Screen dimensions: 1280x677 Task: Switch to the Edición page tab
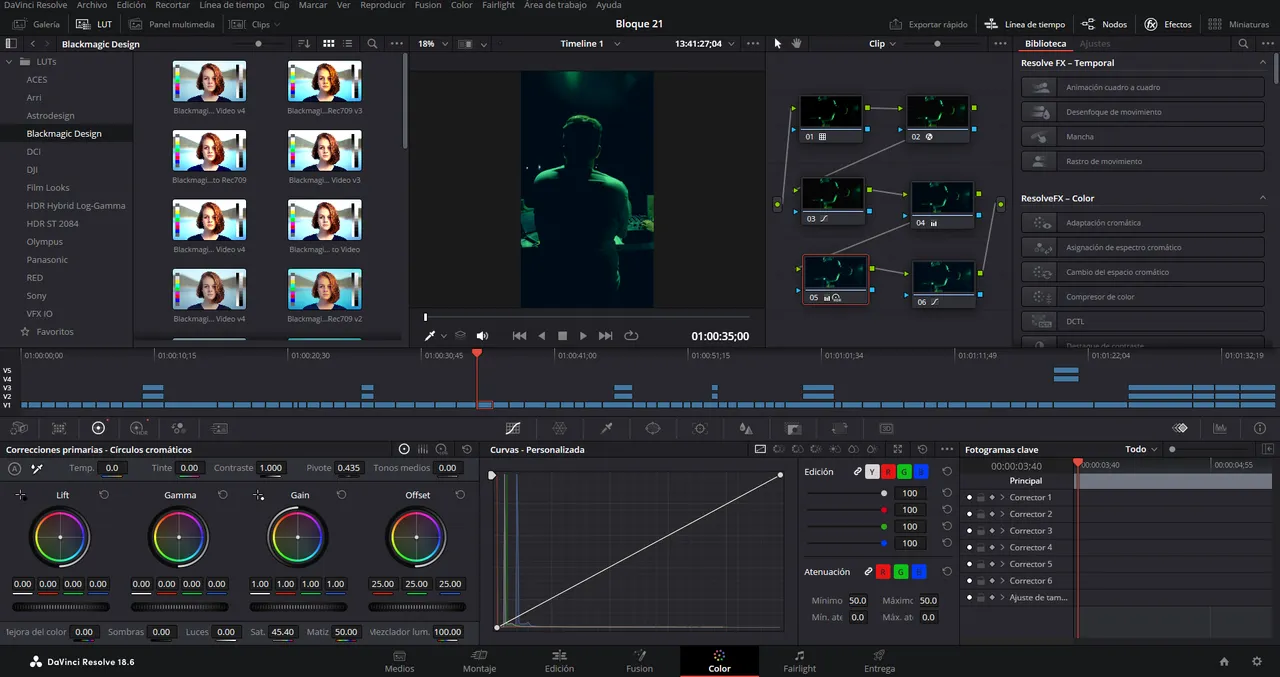(559, 662)
